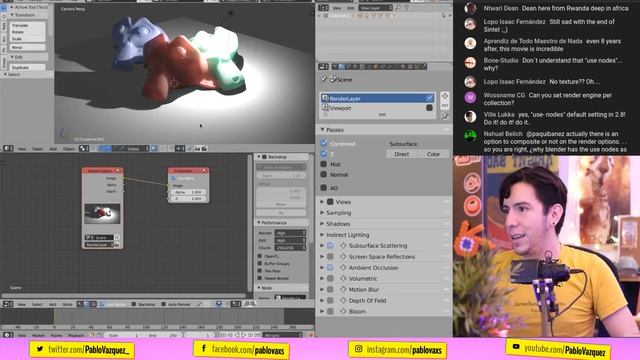Open Node menu in node editor header
This screenshot has width=640, height=360.
(x=67, y=304)
